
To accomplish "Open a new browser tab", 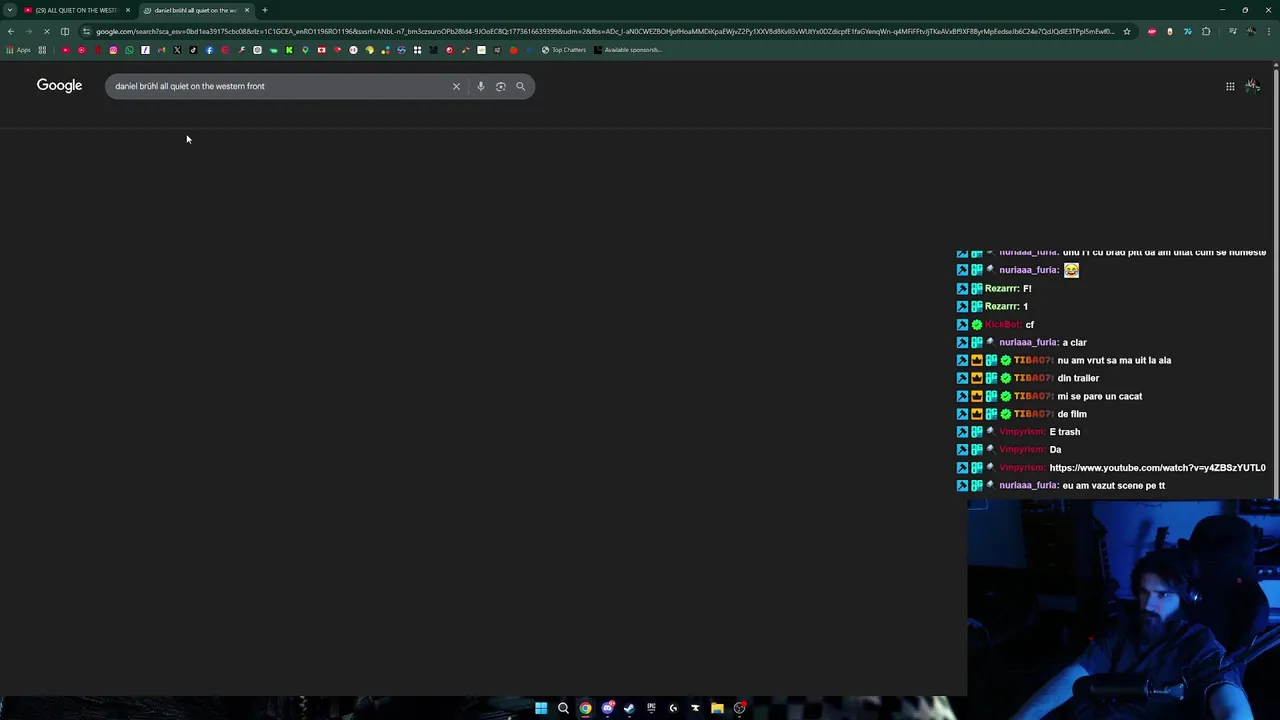I will [x=265, y=10].
